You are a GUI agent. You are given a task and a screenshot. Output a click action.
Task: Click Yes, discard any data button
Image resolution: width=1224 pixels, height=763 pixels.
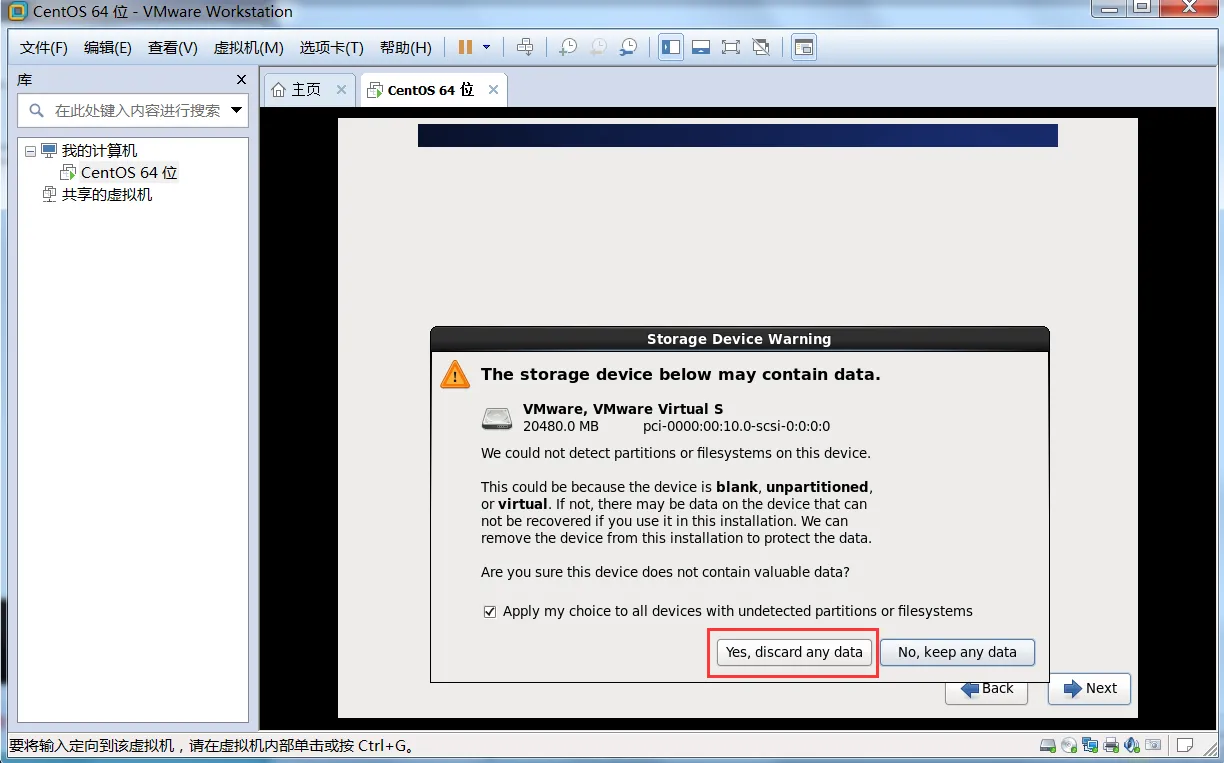pos(794,652)
